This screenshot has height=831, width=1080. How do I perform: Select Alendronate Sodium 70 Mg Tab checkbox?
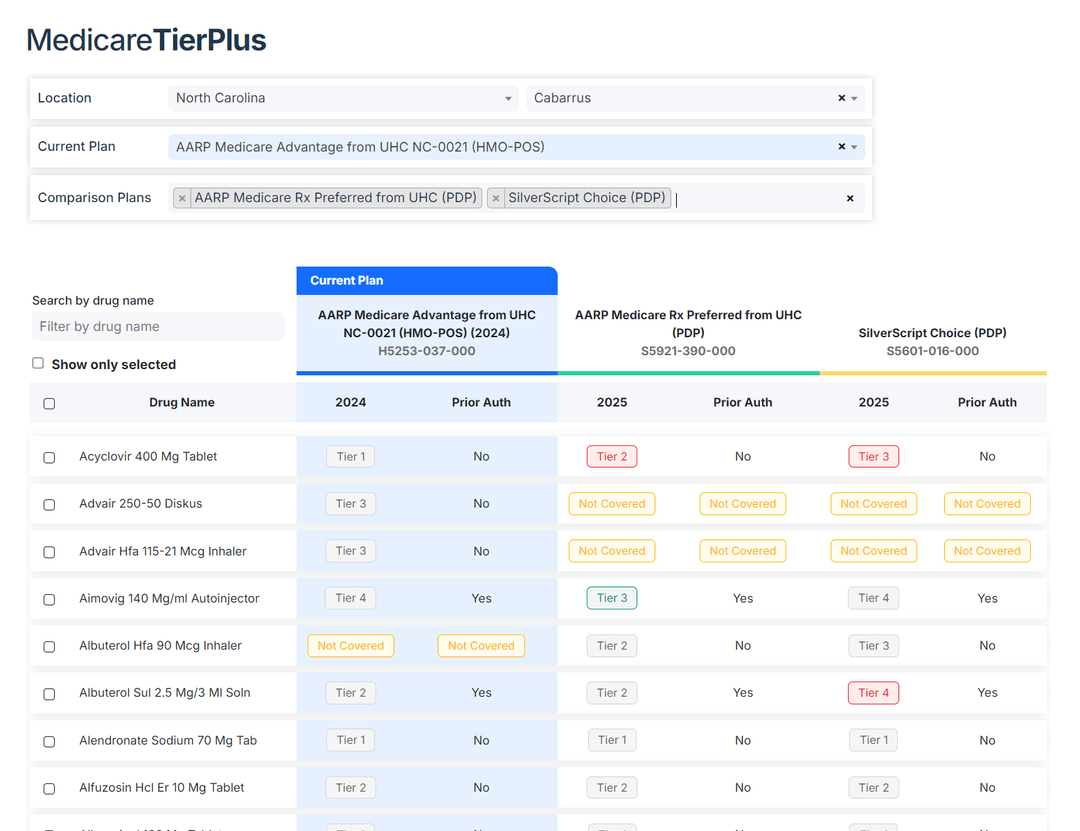[x=49, y=741]
